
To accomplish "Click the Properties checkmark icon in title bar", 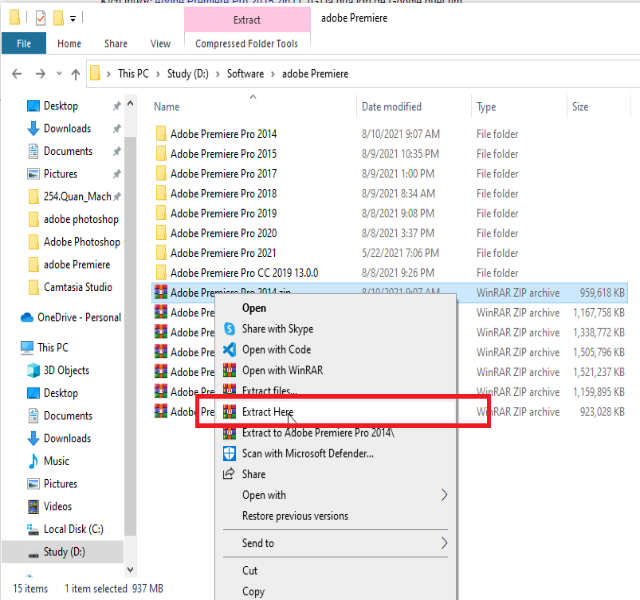I will pos(41,18).
